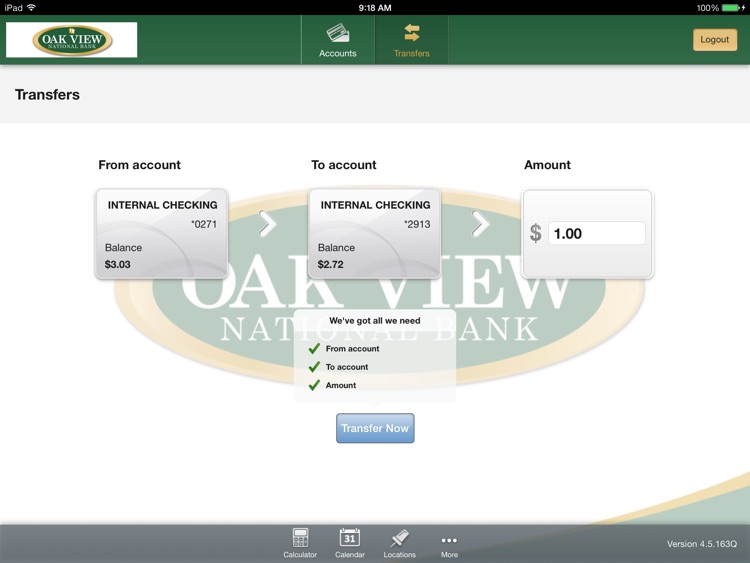750x563 pixels.
Task: Open Locations with the pushpin icon
Action: pyautogui.click(x=399, y=543)
